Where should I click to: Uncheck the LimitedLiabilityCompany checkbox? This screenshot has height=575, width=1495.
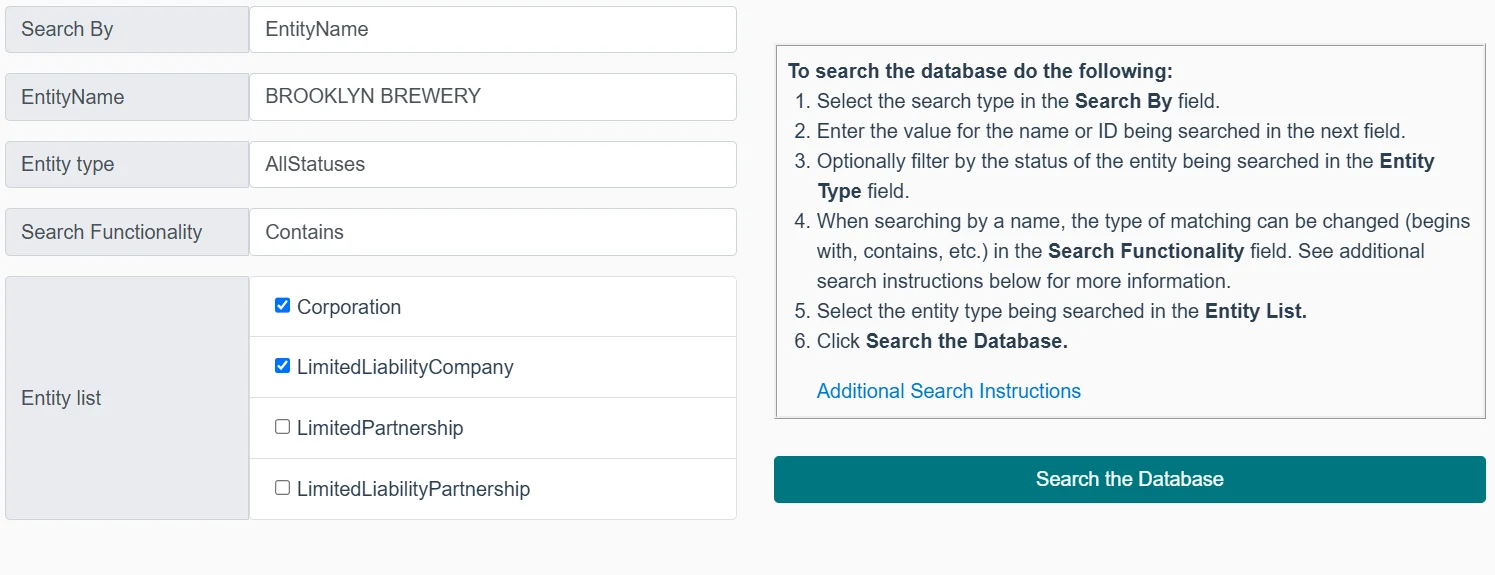pyautogui.click(x=282, y=366)
